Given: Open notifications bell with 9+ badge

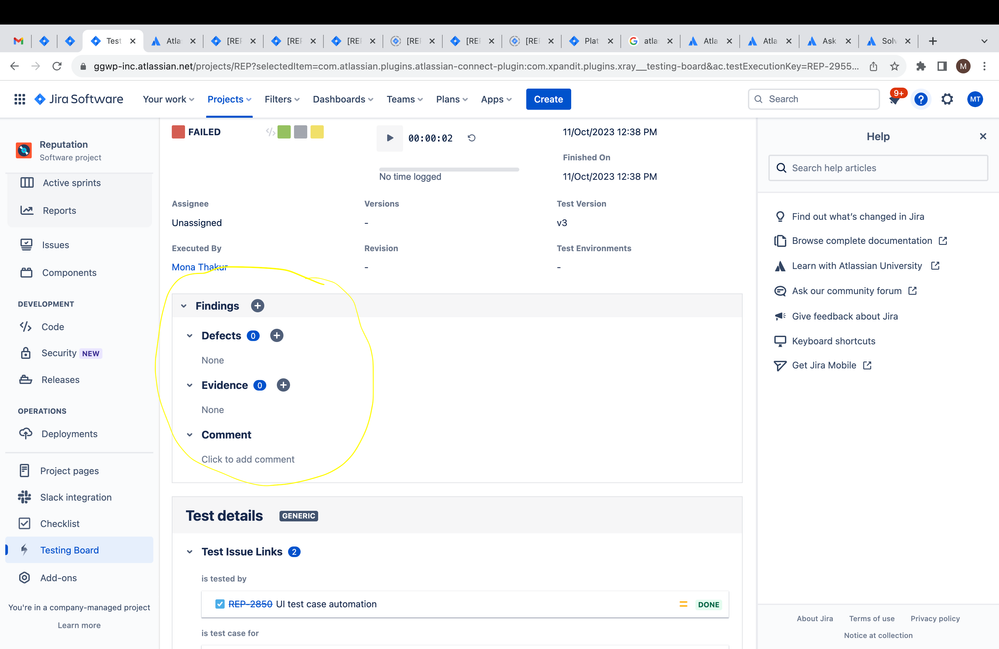Looking at the screenshot, I should click(x=895, y=99).
